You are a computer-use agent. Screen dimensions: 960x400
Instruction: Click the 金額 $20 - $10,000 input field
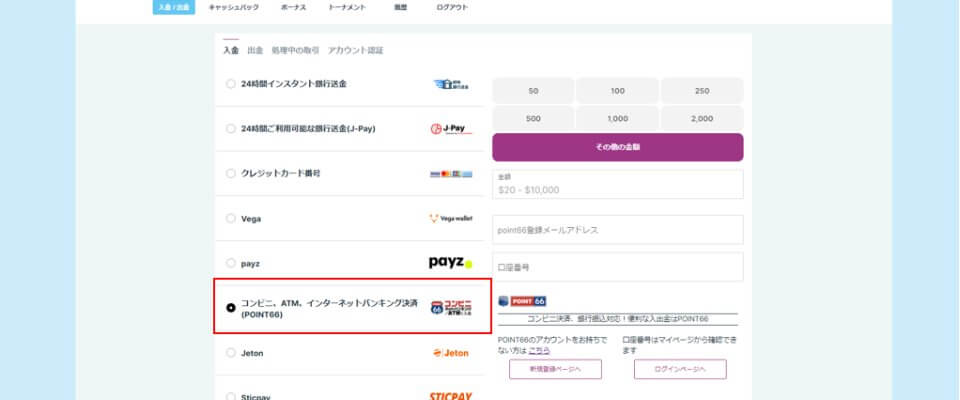[x=618, y=184]
